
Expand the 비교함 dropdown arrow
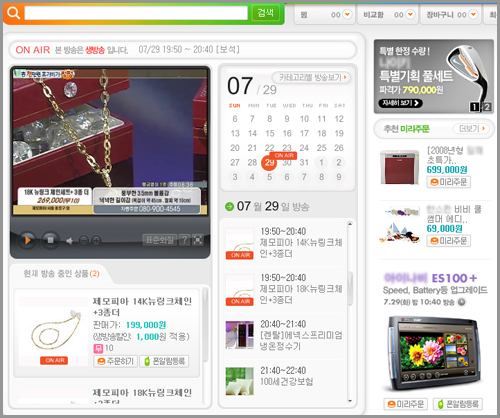point(410,15)
